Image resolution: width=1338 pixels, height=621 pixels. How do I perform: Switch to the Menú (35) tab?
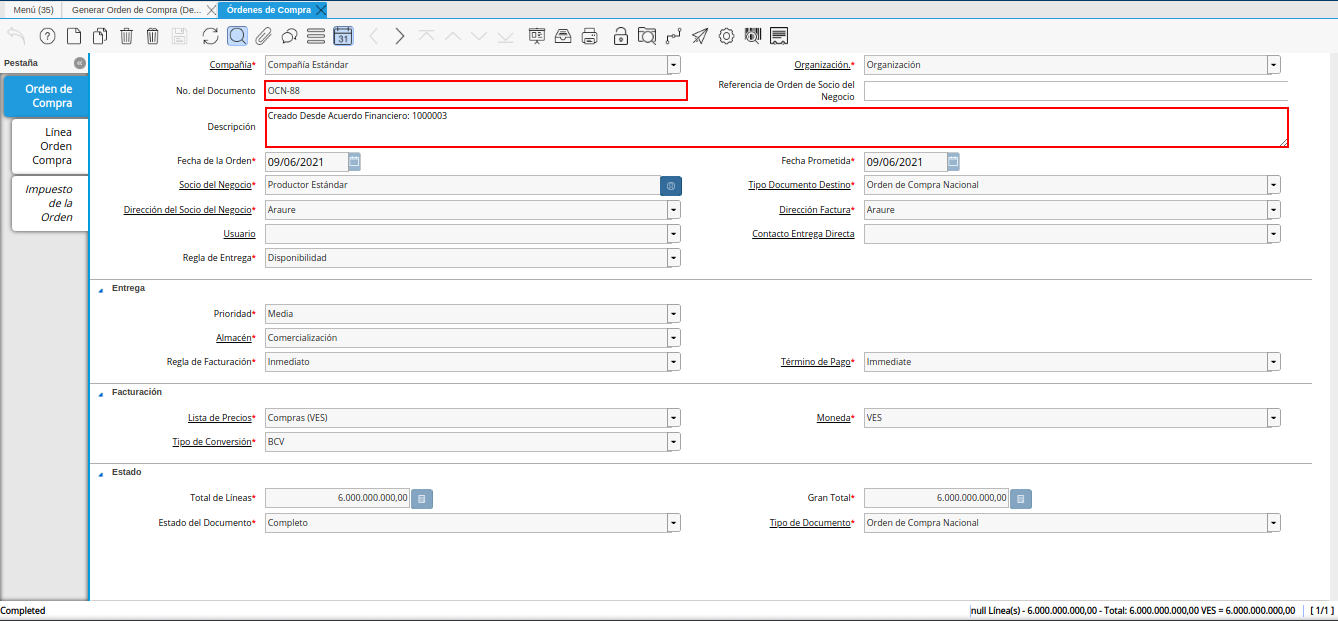click(33, 9)
